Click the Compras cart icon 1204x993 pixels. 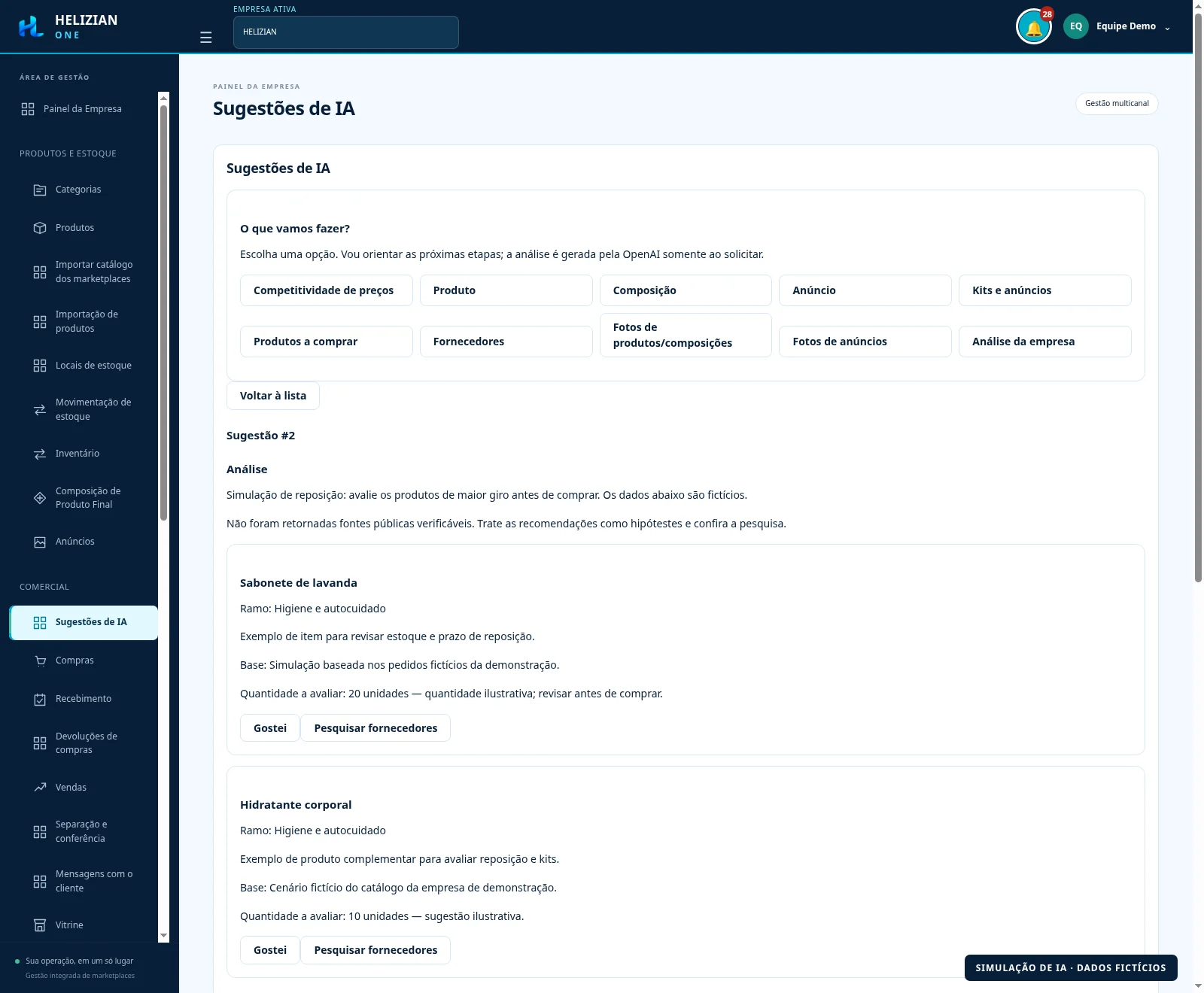pos(40,660)
